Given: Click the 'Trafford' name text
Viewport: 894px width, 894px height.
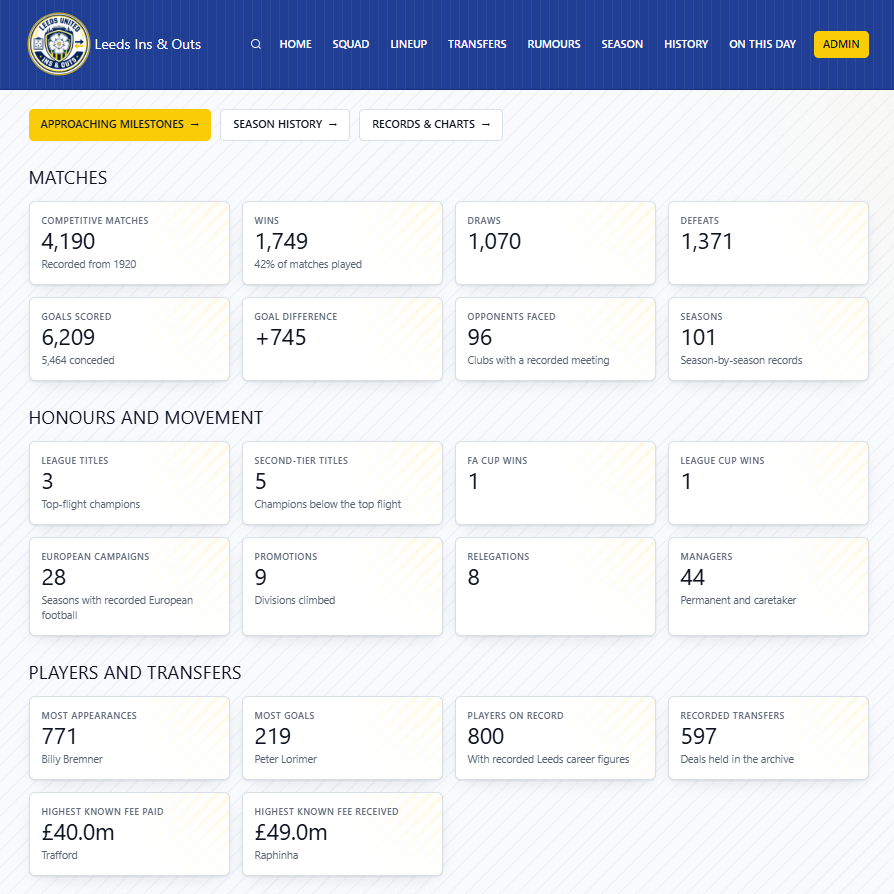Looking at the screenshot, I should coord(59,855).
